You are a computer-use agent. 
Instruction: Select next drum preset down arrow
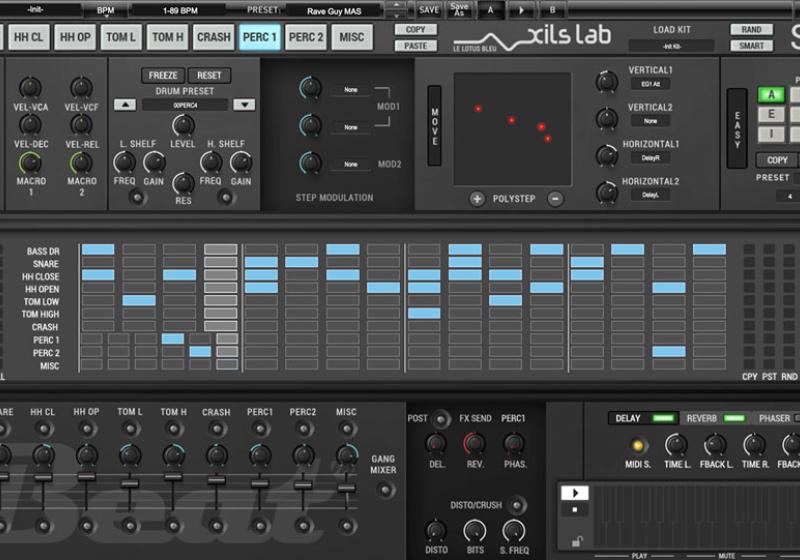point(244,105)
